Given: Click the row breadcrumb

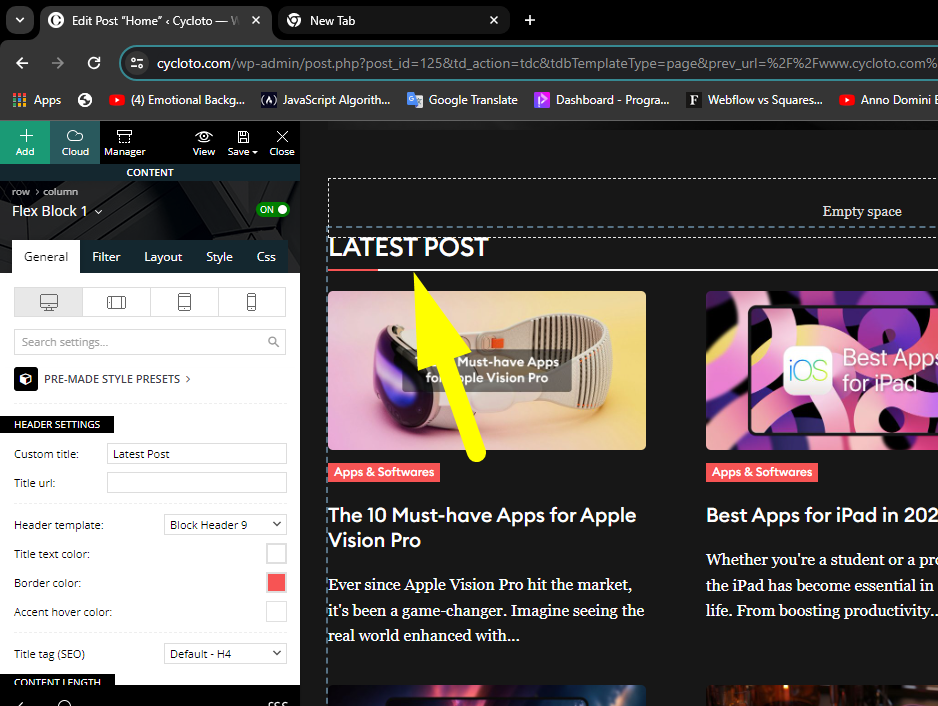Looking at the screenshot, I should point(20,191).
